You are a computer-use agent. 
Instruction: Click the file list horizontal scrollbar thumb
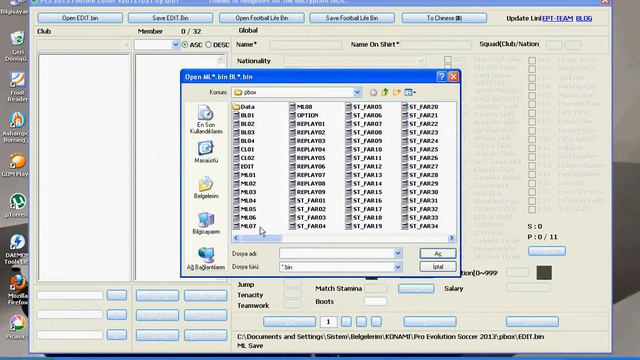click(x=261, y=238)
